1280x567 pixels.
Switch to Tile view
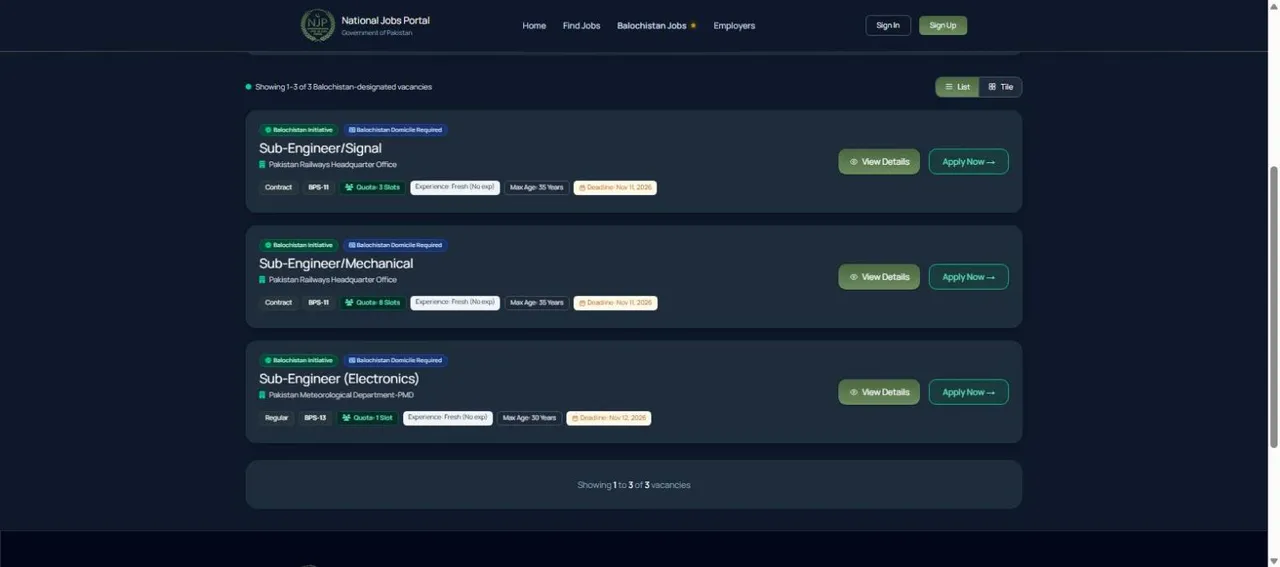pos(1000,87)
